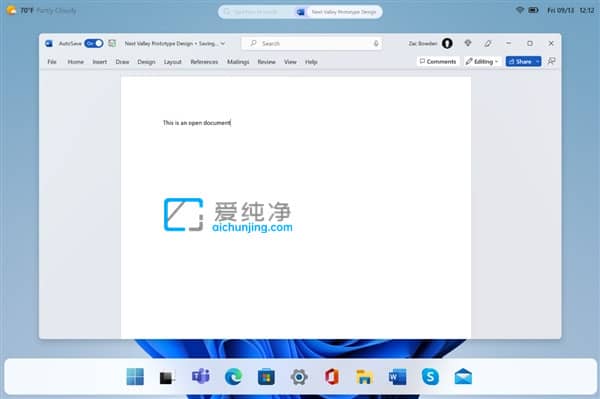Switch to the Mailings tab
600x399 pixels.
click(x=238, y=62)
